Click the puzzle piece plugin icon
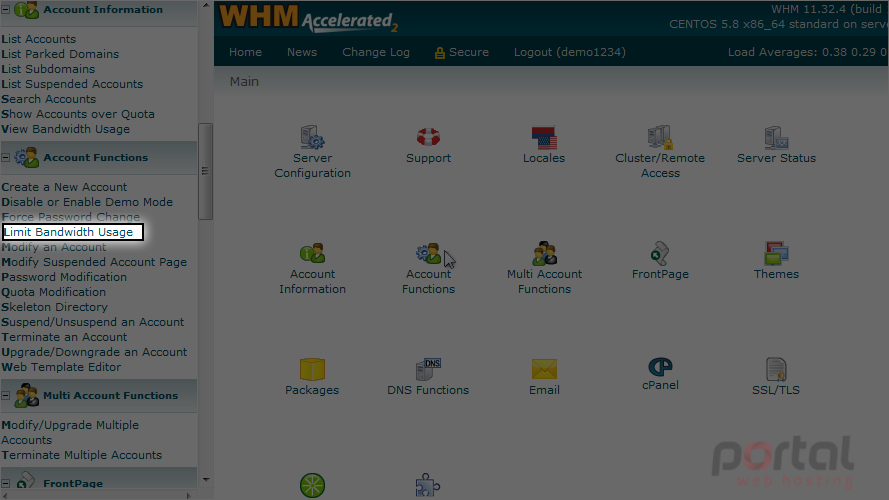The height and width of the screenshot is (500, 889). (x=428, y=486)
